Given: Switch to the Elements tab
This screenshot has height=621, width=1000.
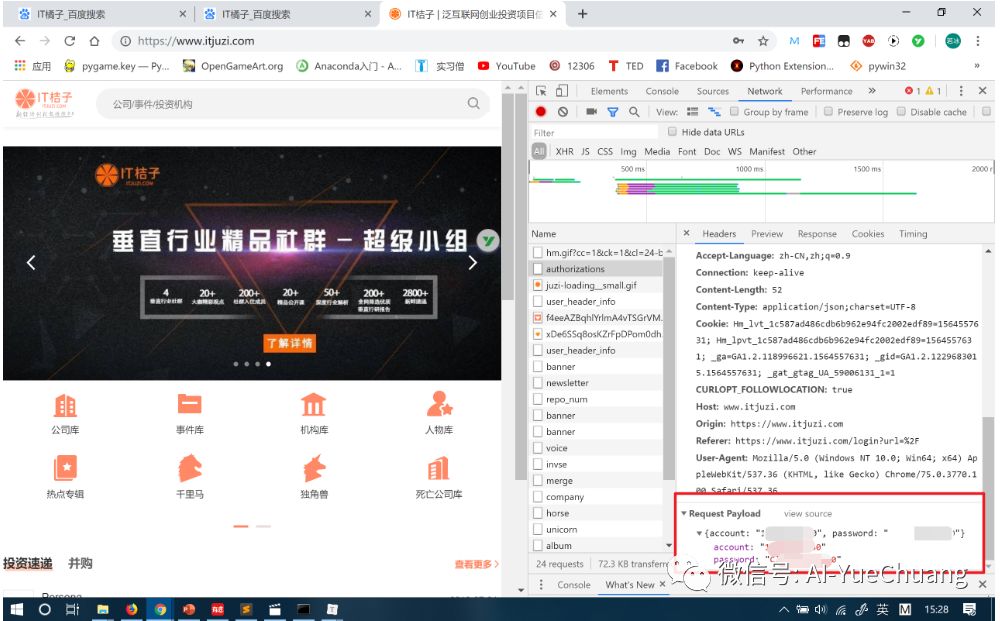Looking at the screenshot, I should pyautogui.click(x=609, y=91).
